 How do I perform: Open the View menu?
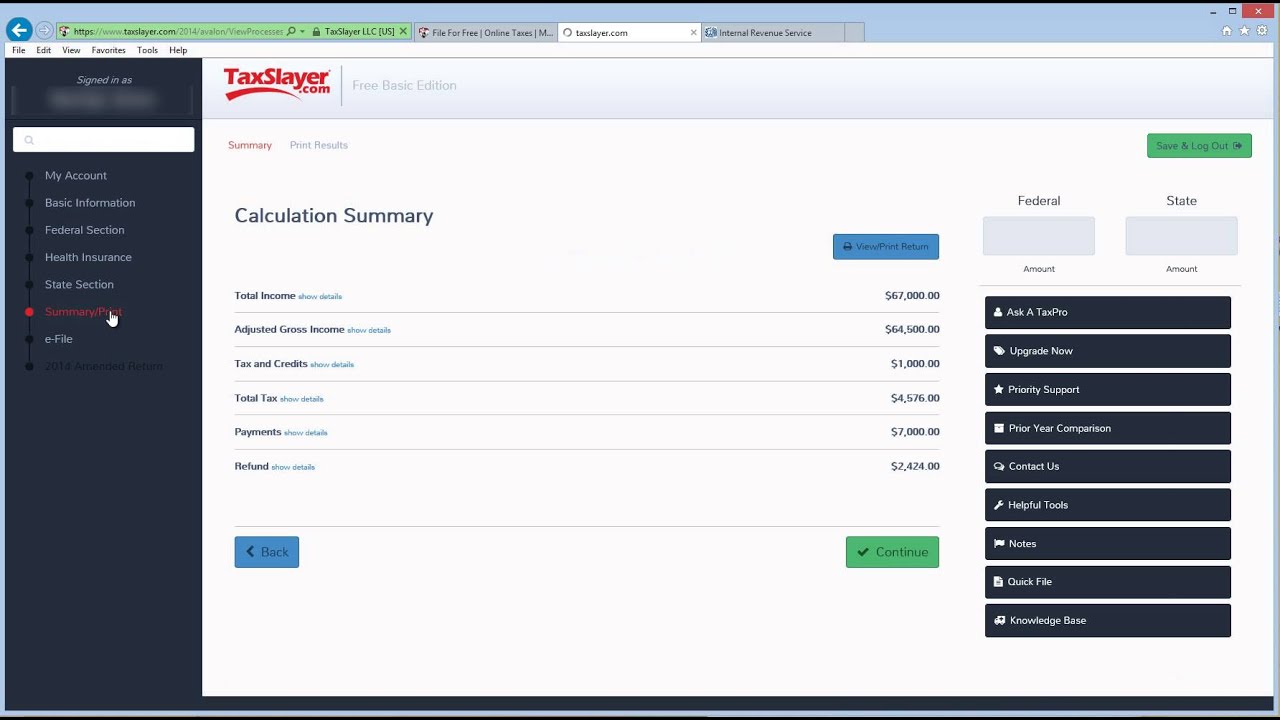(71, 50)
